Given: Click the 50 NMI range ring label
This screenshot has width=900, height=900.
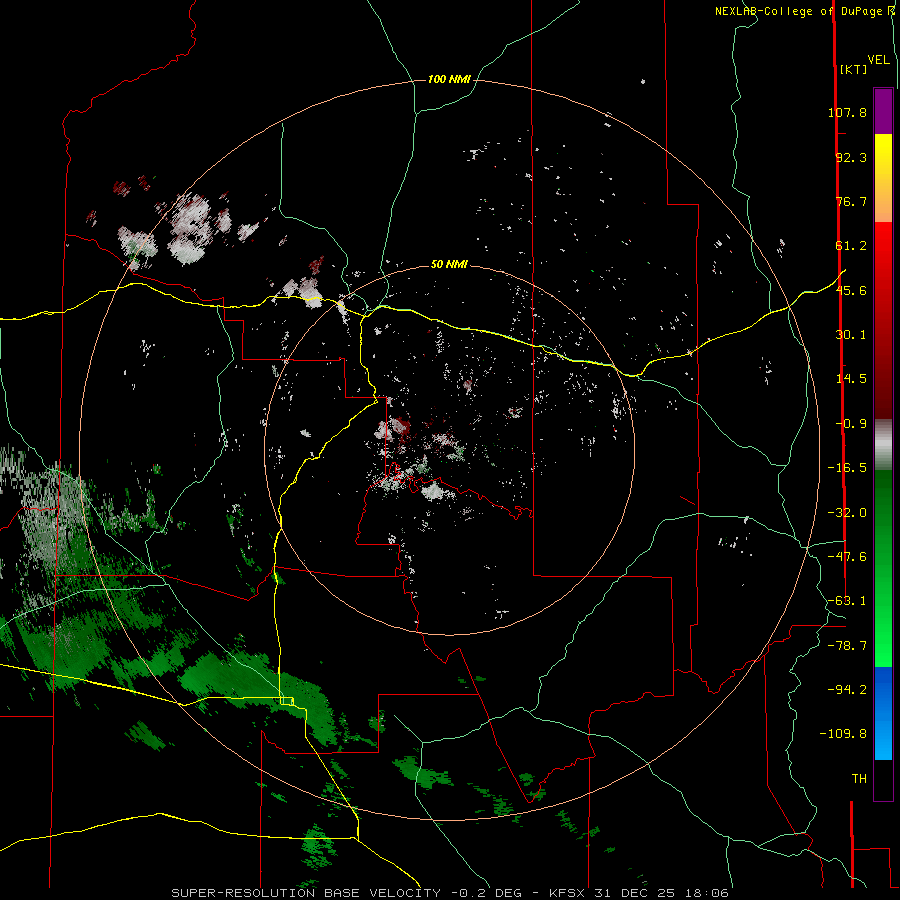Looking at the screenshot, I should [449, 264].
